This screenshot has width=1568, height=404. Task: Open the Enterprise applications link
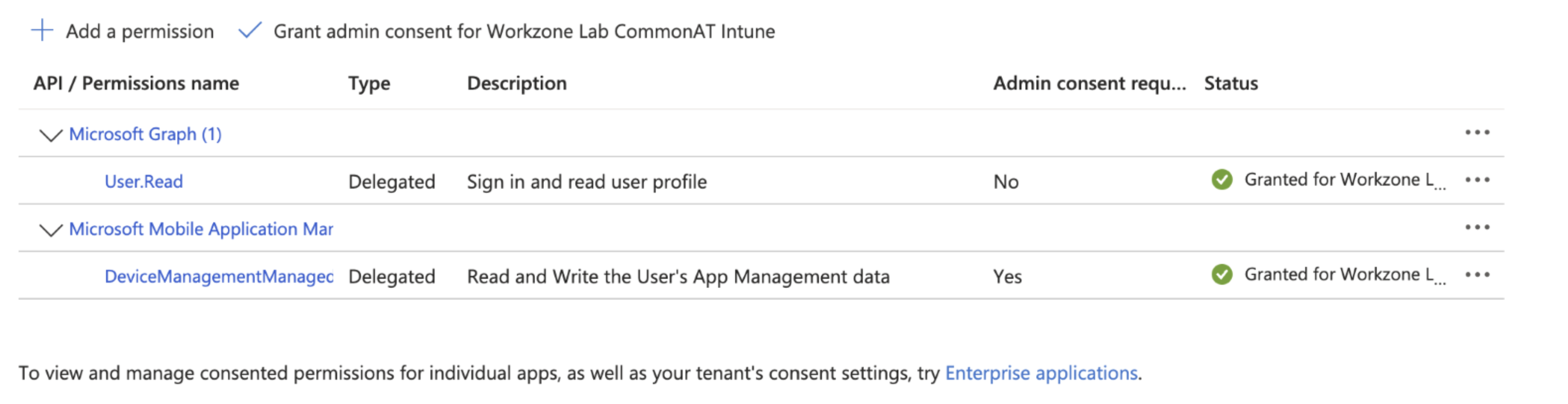click(x=1041, y=373)
